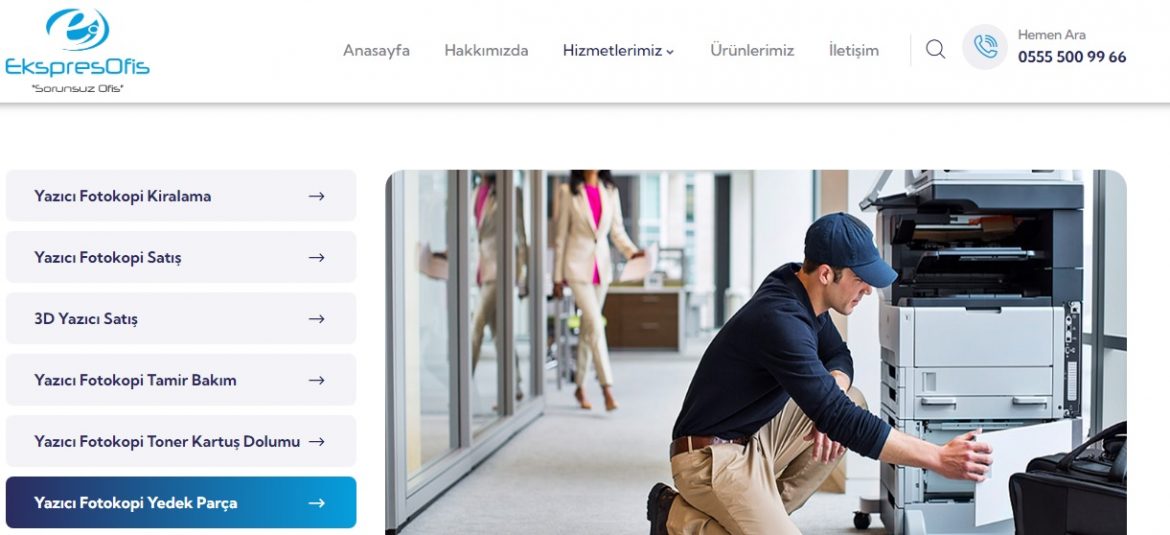Call the number 0555 500 99 66
Viewport: 1170px width, 535px height.
pyautogui.click(x=1072, y=57)
